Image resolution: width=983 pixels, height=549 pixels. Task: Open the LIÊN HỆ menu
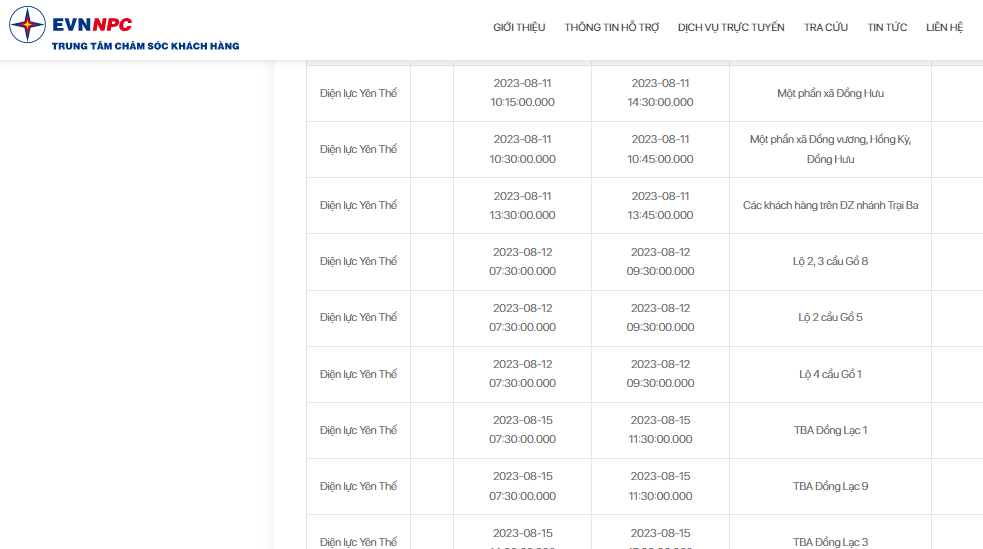tap(944, 28)
